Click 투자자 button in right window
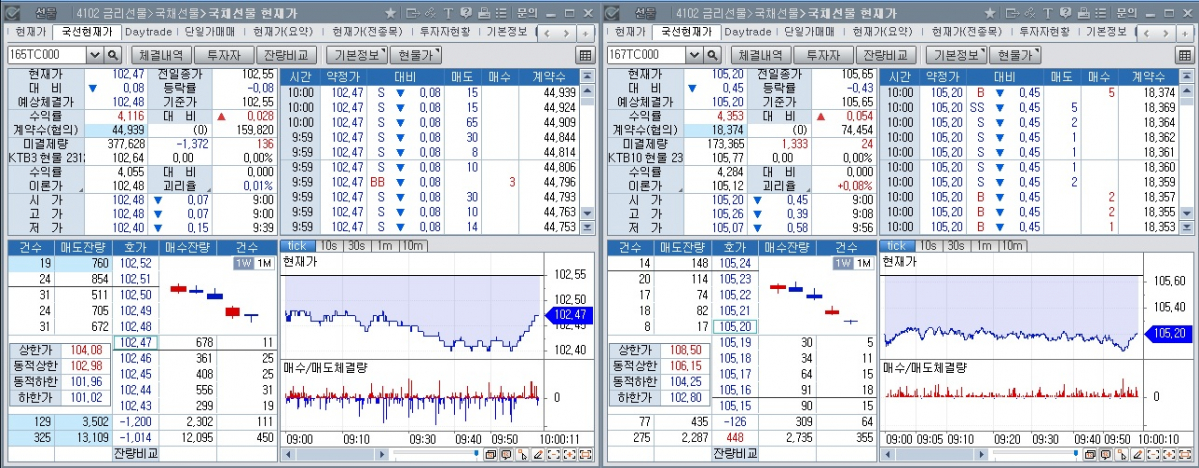 point(824,55)
